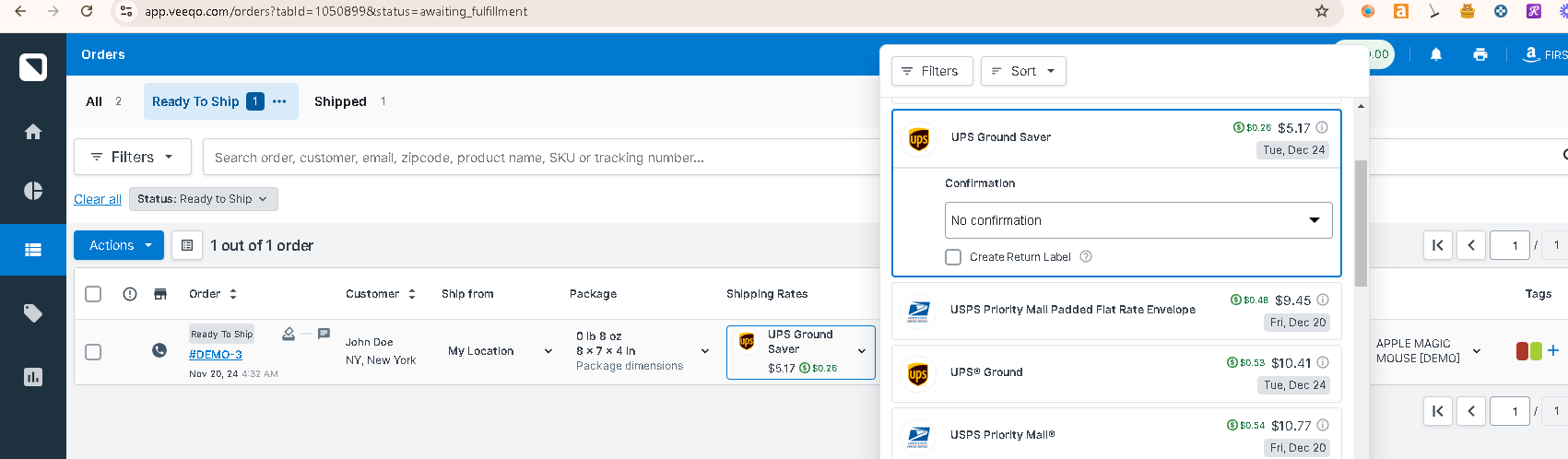Select the USPS Priority Mail Padded Flat Rate Envelope
This screenshot has height=459, width=1568.
pyautogui.click(x=1116, y=310)
